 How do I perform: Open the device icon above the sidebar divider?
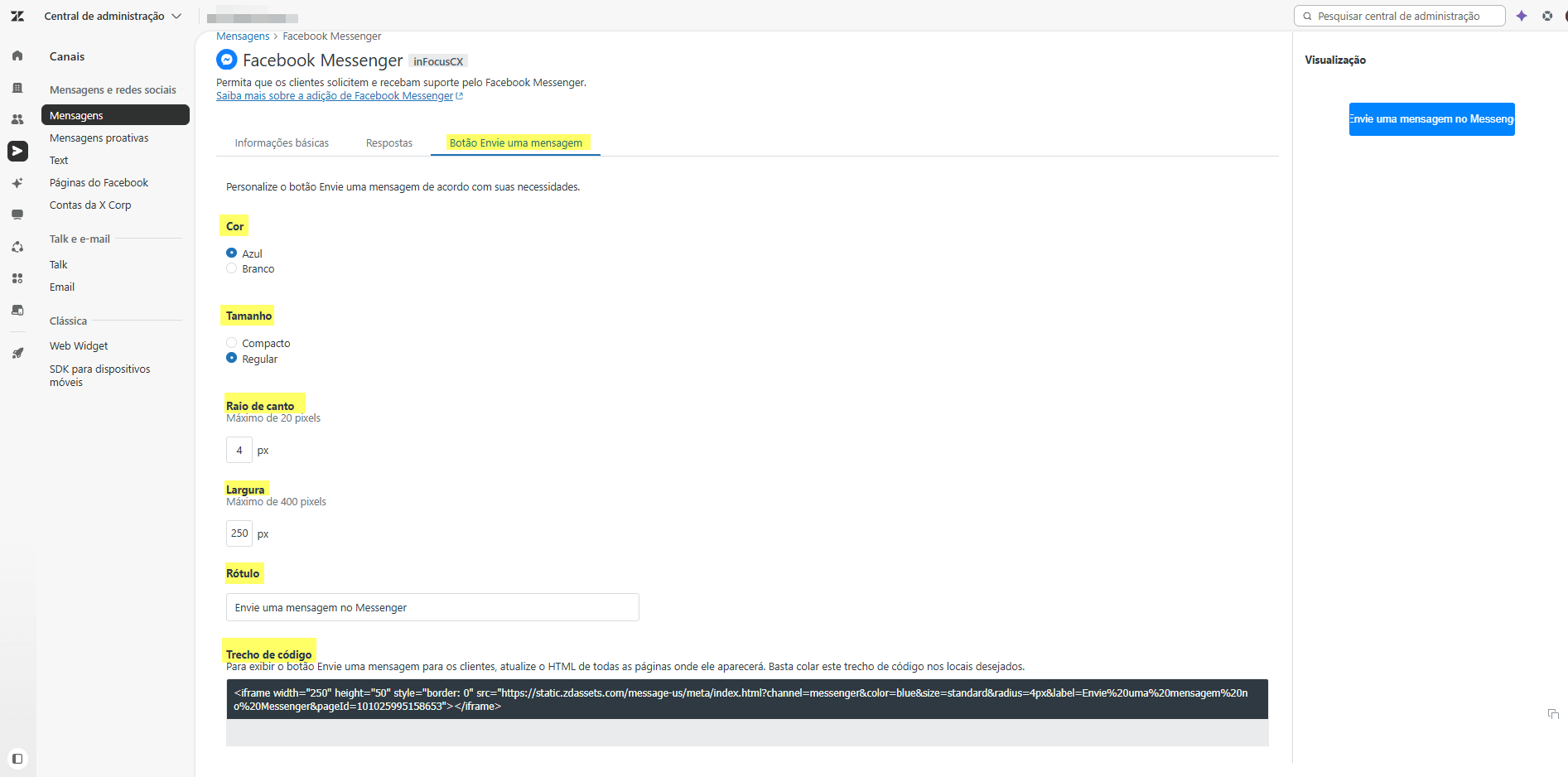pos(17,310)
